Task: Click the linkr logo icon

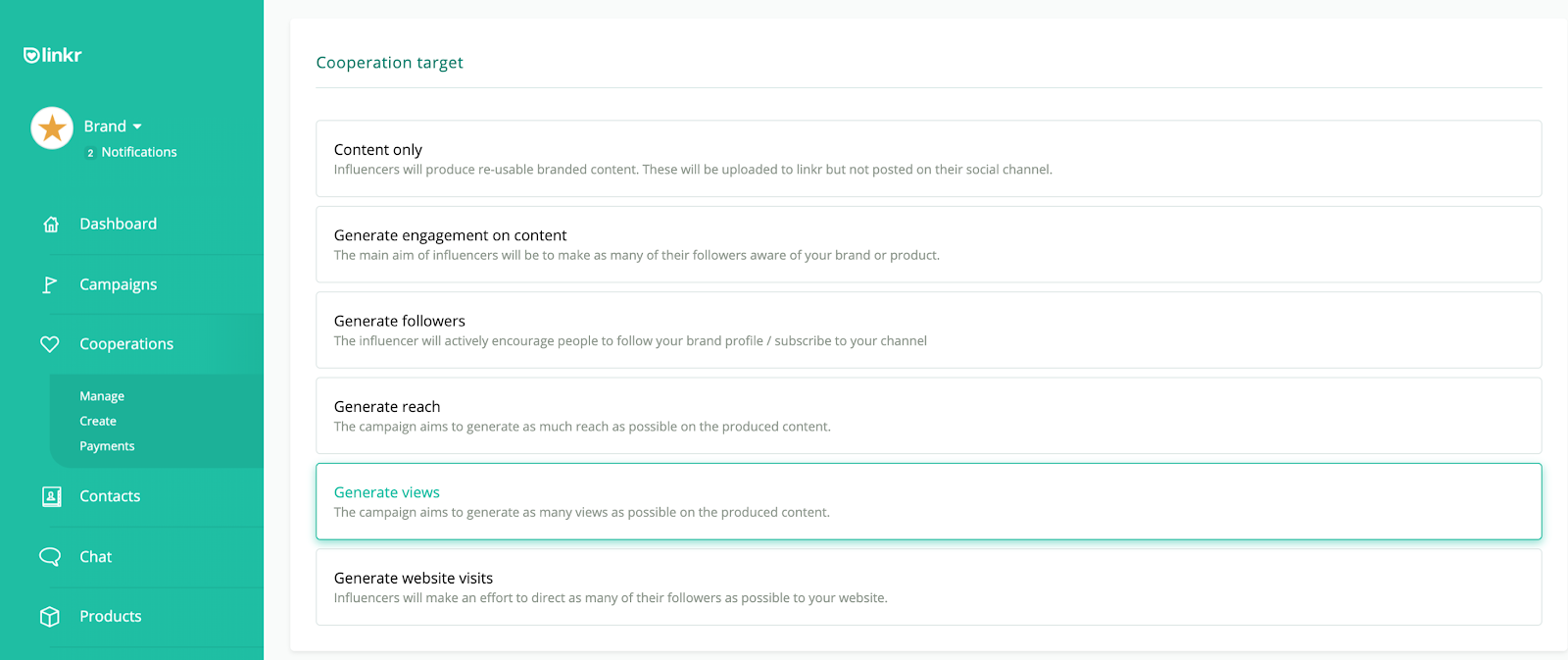Action: pyautogui.click(x=31, y=55)
